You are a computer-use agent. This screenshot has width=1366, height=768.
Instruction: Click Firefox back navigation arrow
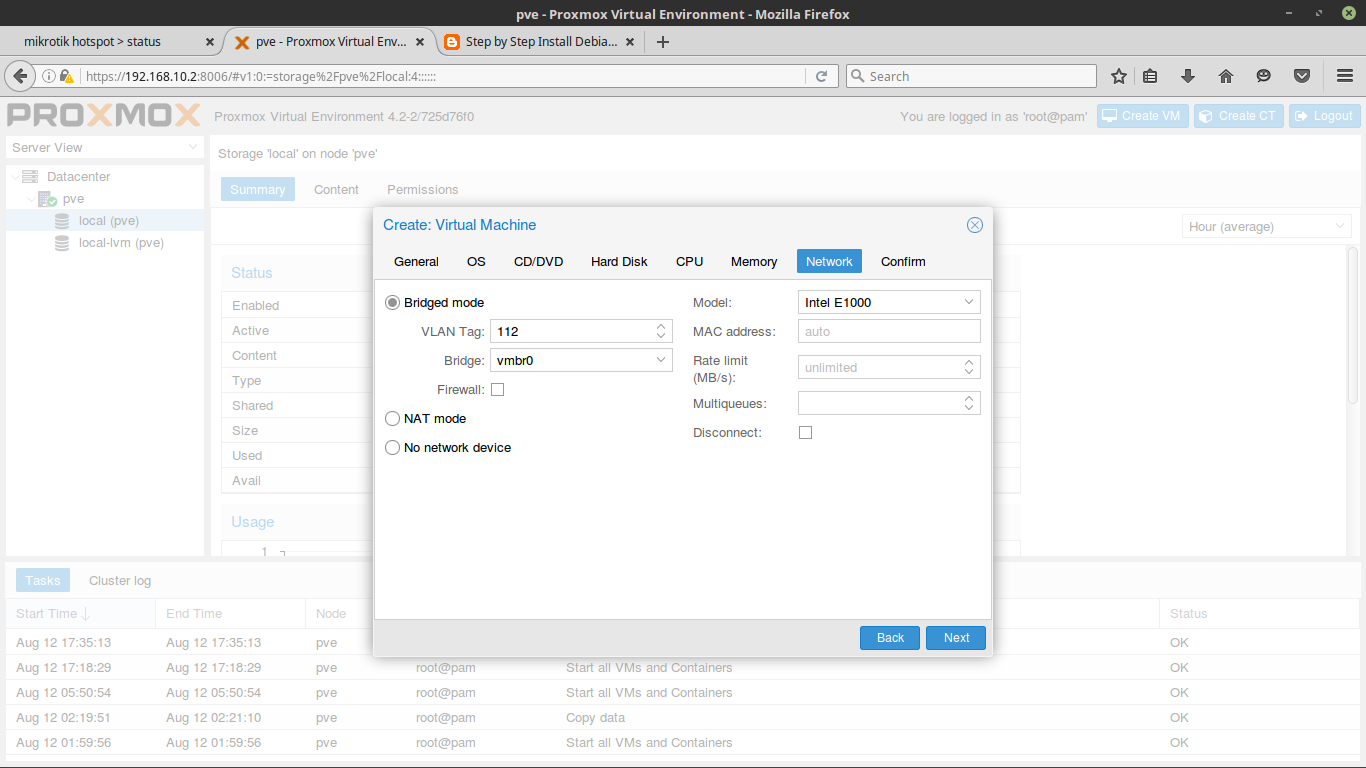click(19, 76)
